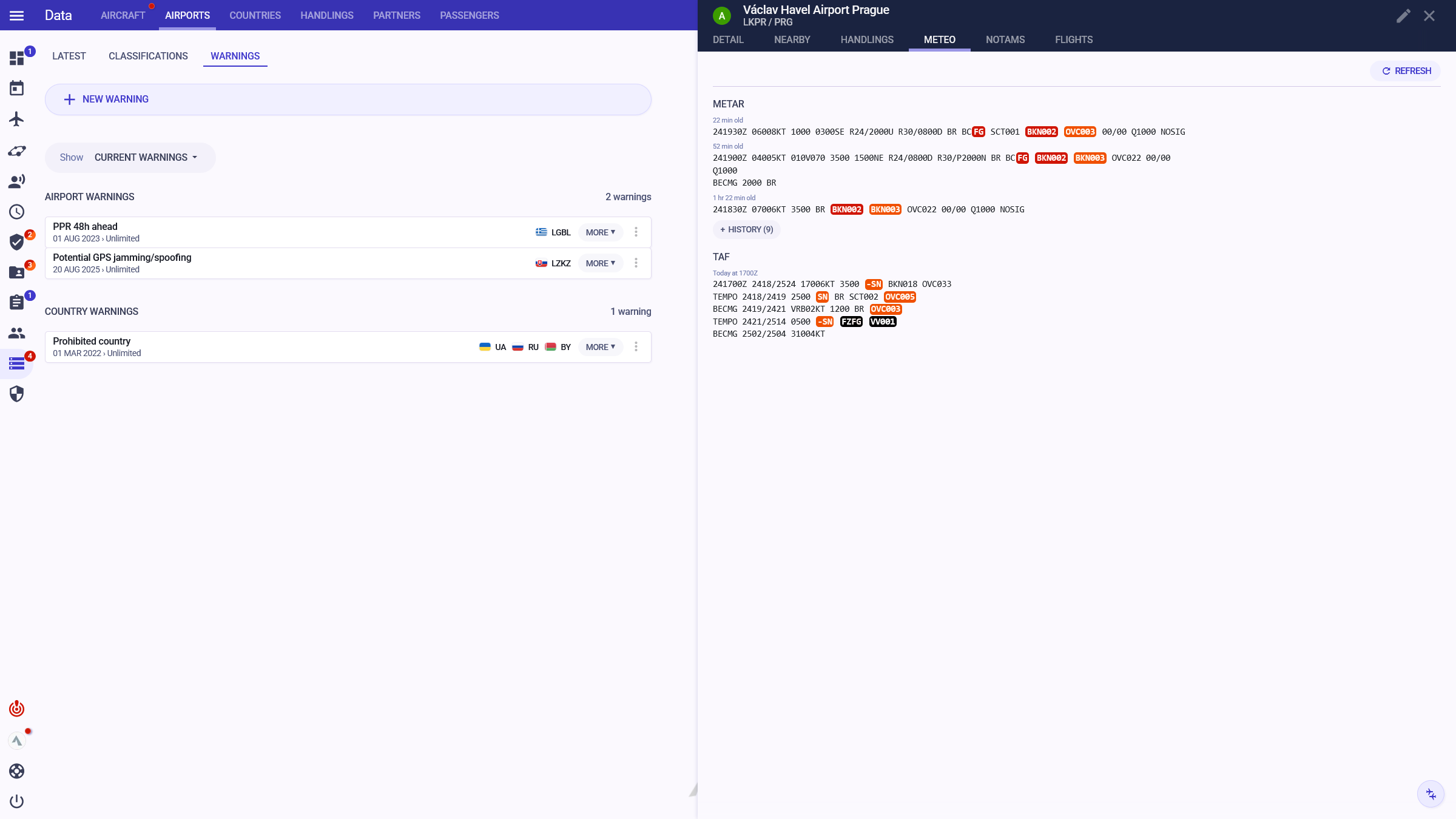Click collapse arrows button bottom right
The height and width of the screenshot is (819, 1456).
coord(1431,794)
